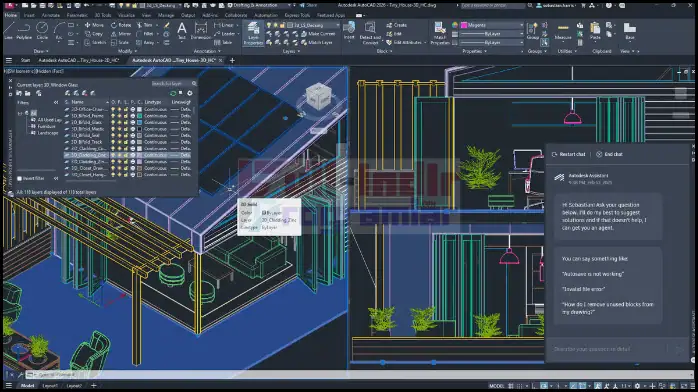698x392 pixels.
Task: Select the Dimension tool
Action: [x=201, y=31]
